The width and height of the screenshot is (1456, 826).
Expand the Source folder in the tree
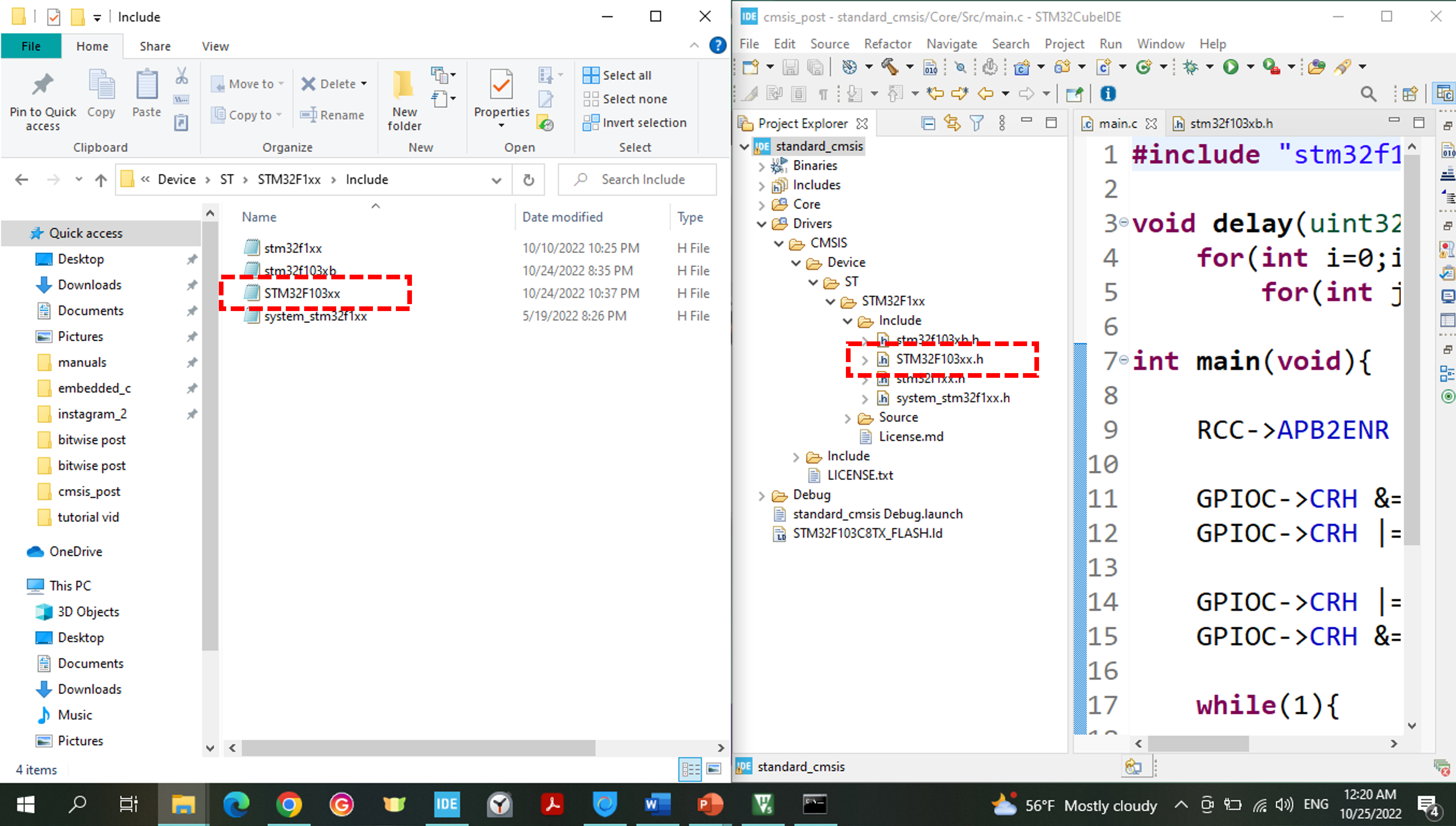[x=848, y=418]
